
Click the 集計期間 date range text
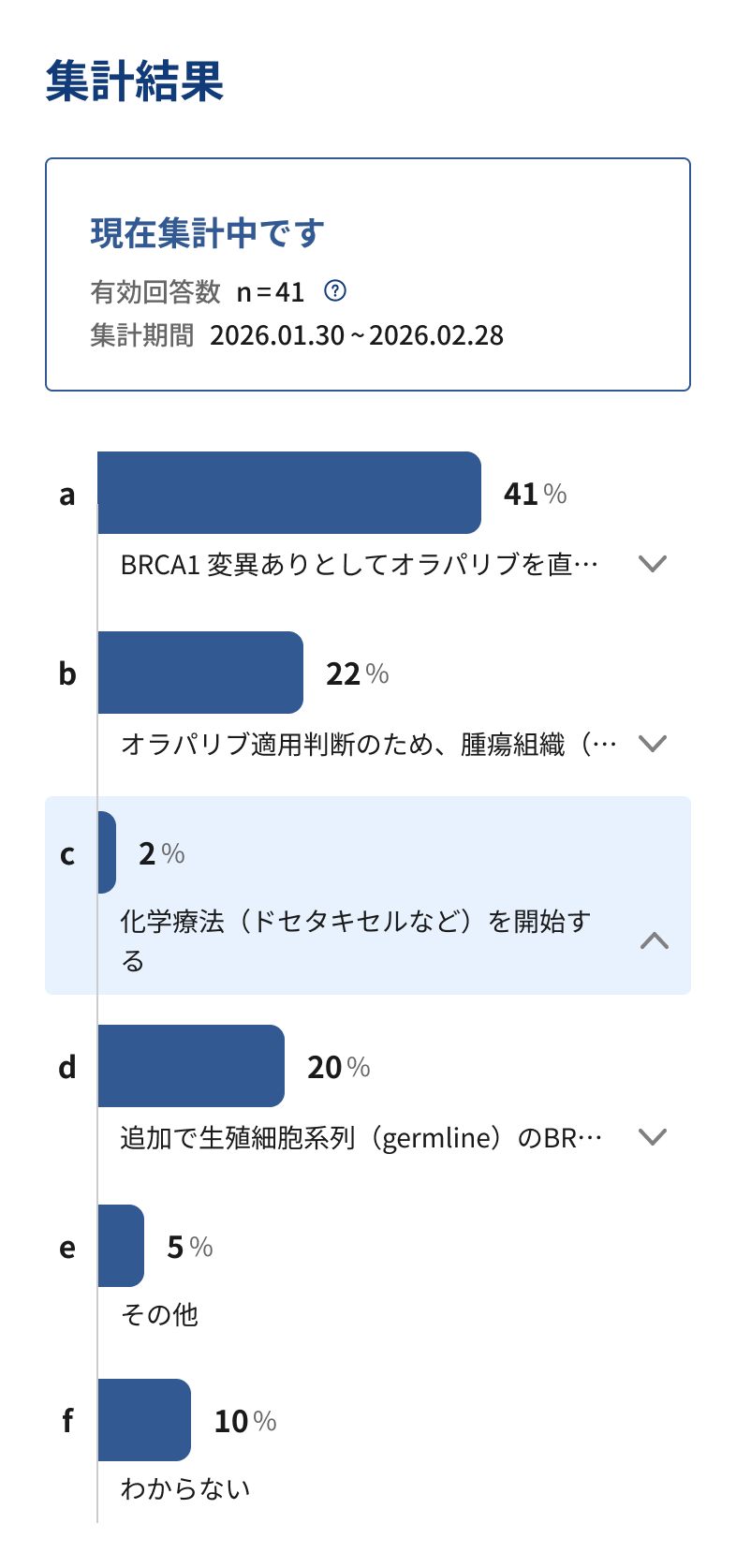tap(356, 335)
